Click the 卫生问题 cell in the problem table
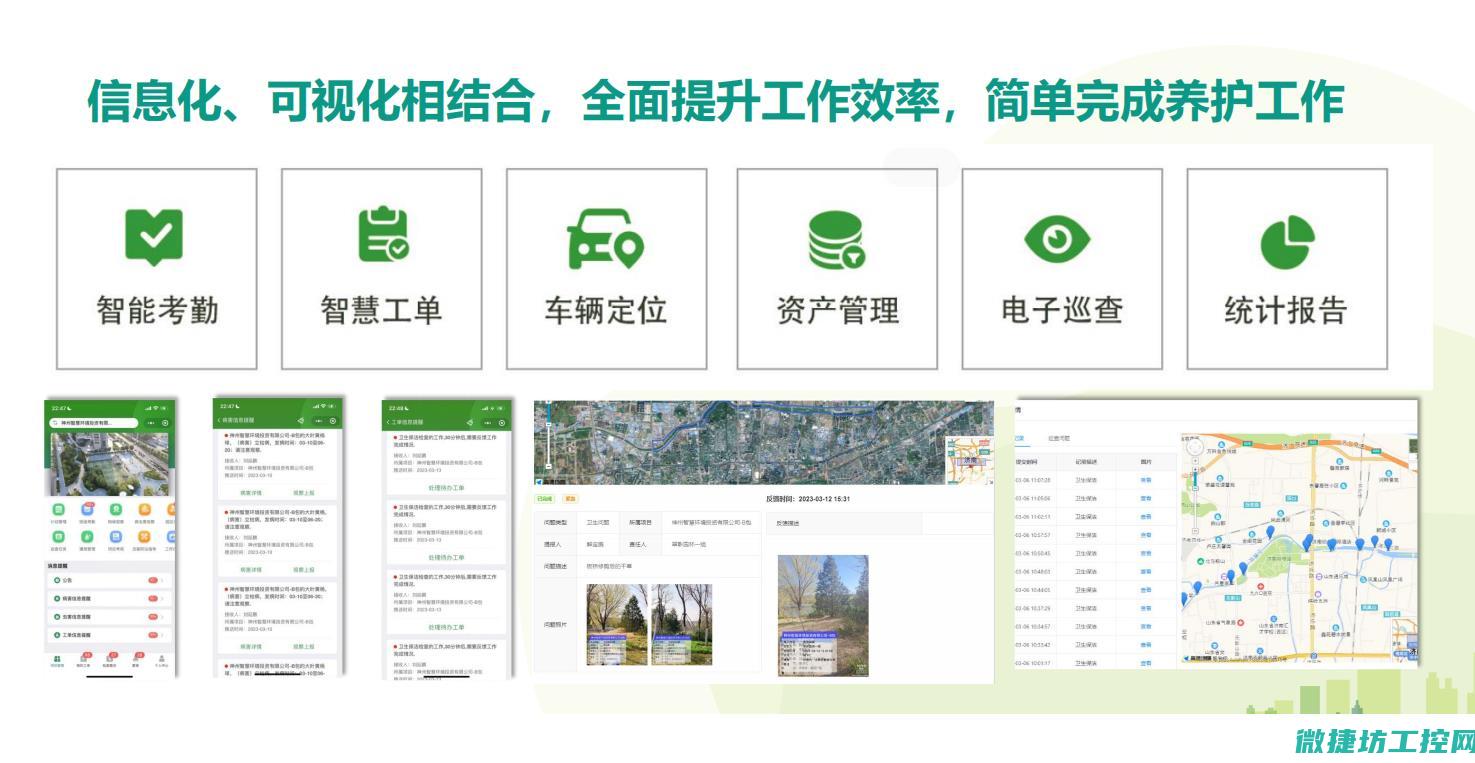1475x763 pixels. [597, 523]
